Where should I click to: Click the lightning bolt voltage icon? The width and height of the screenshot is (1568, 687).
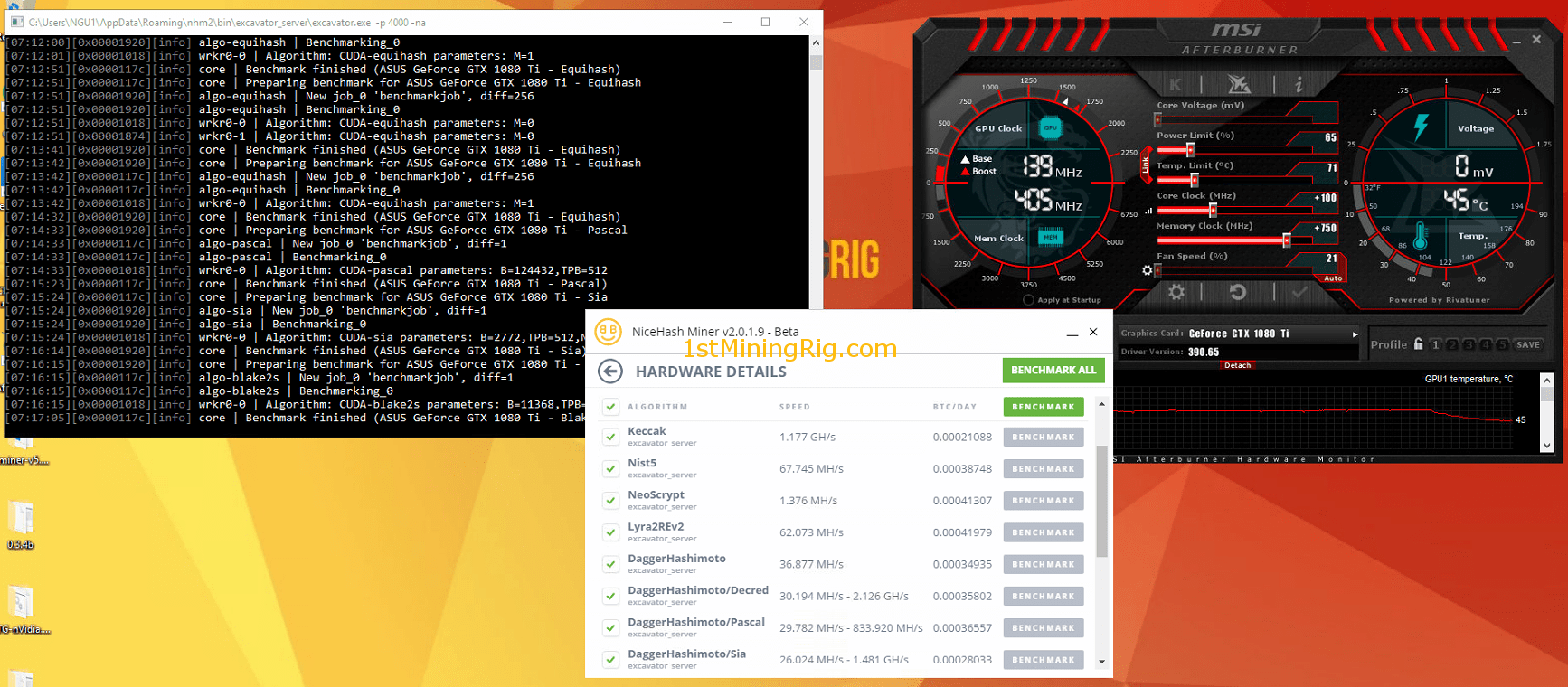tap(1421, 127)
